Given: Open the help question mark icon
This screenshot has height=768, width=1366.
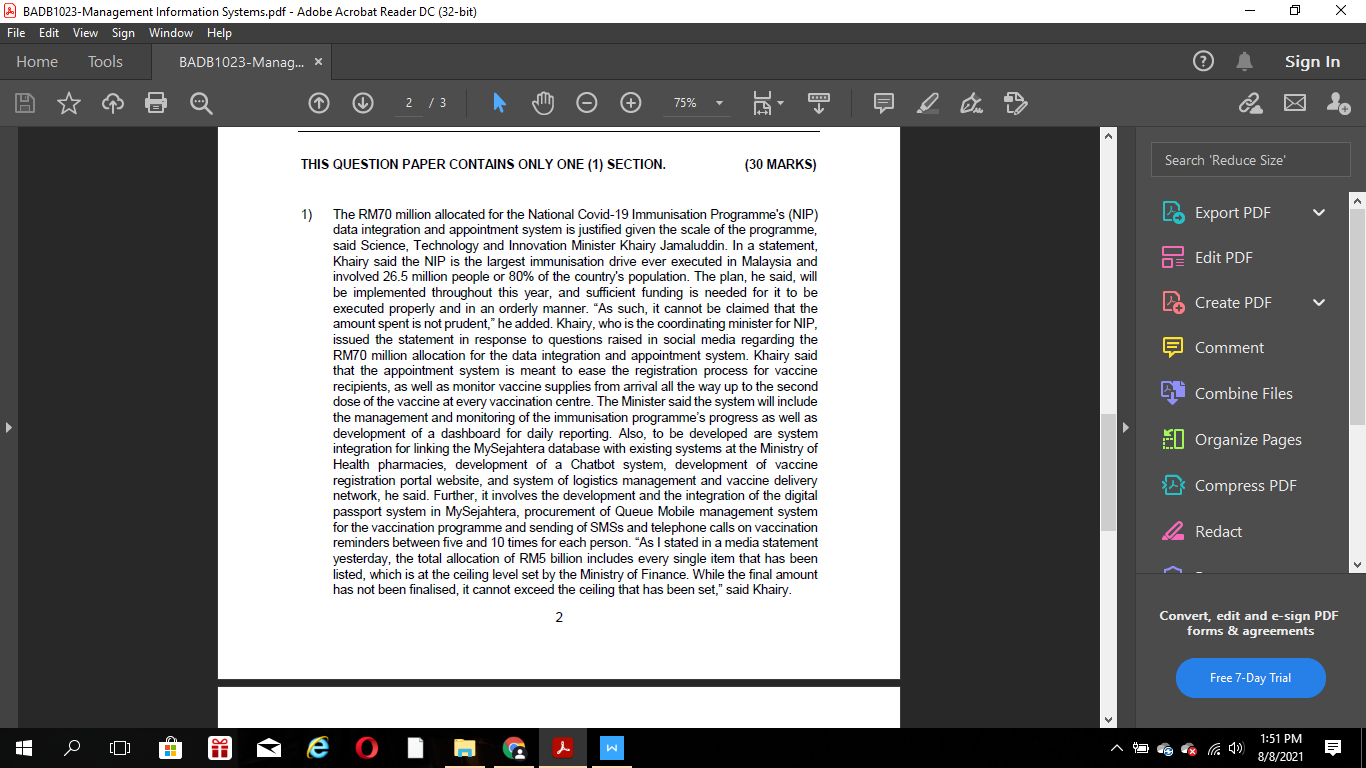Looking at the screenshot, I should pos(1204,61).
